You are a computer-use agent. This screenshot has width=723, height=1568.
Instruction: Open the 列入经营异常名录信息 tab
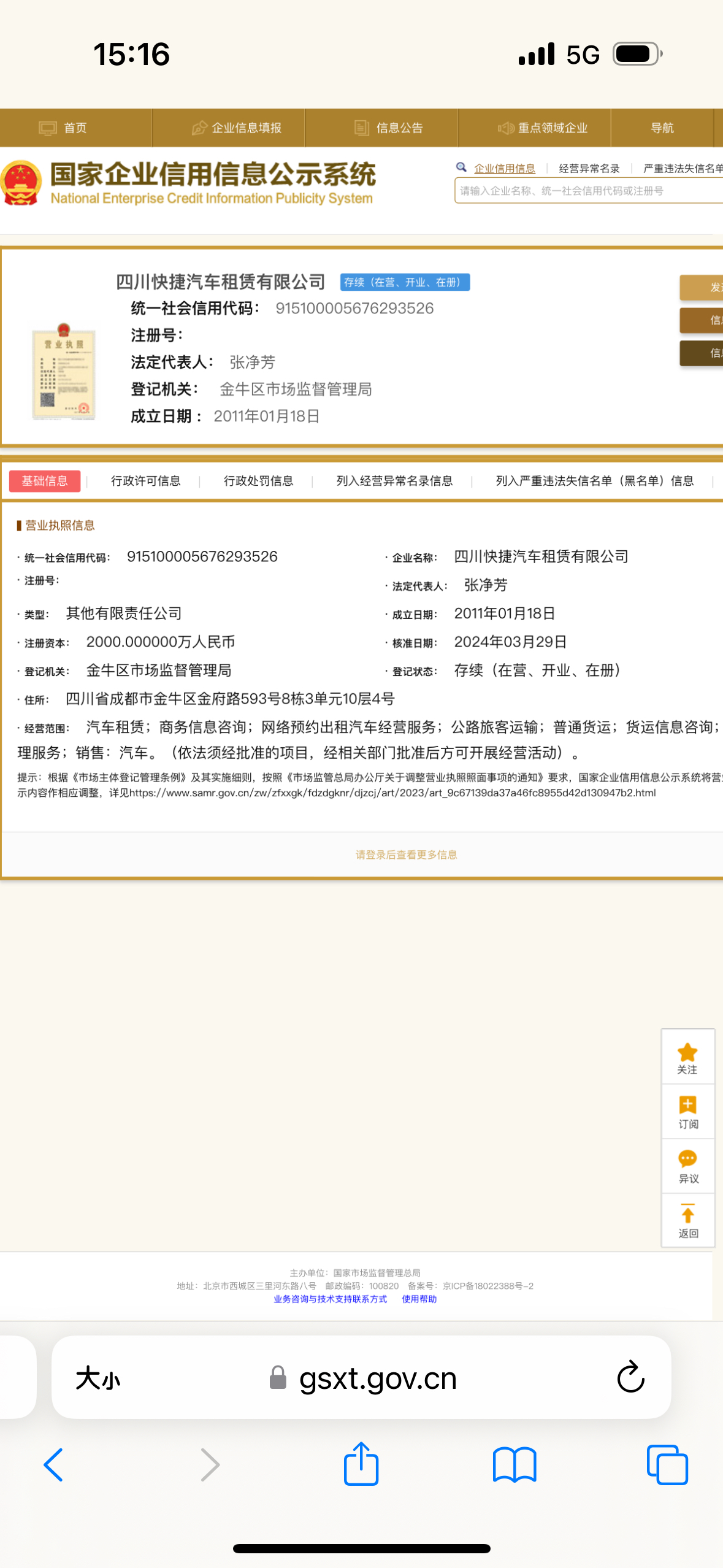[394, 481]
